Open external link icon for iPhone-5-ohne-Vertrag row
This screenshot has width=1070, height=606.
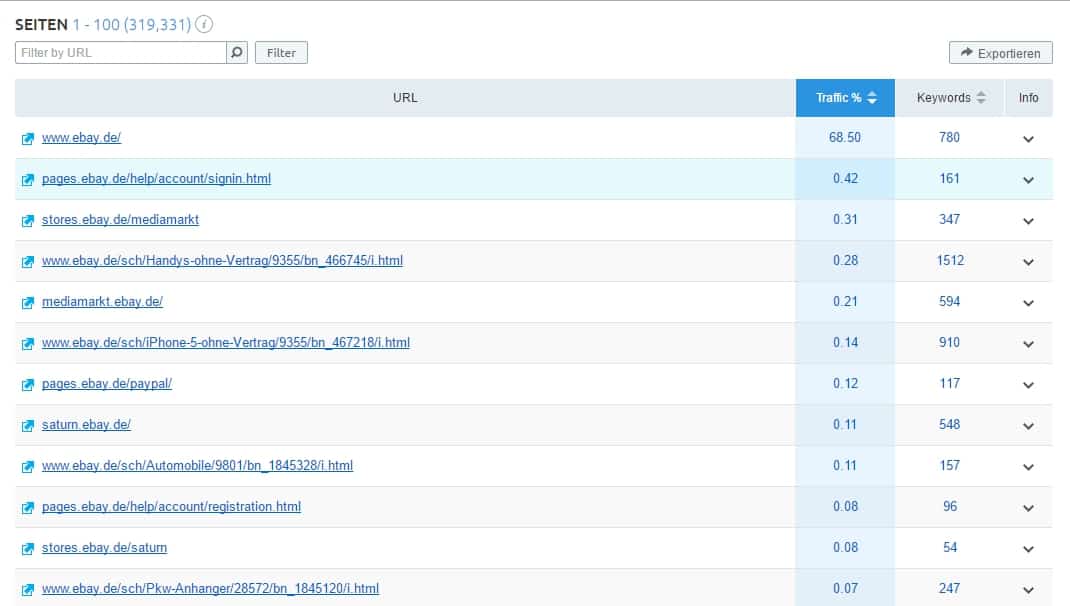(x=27, y=343)
